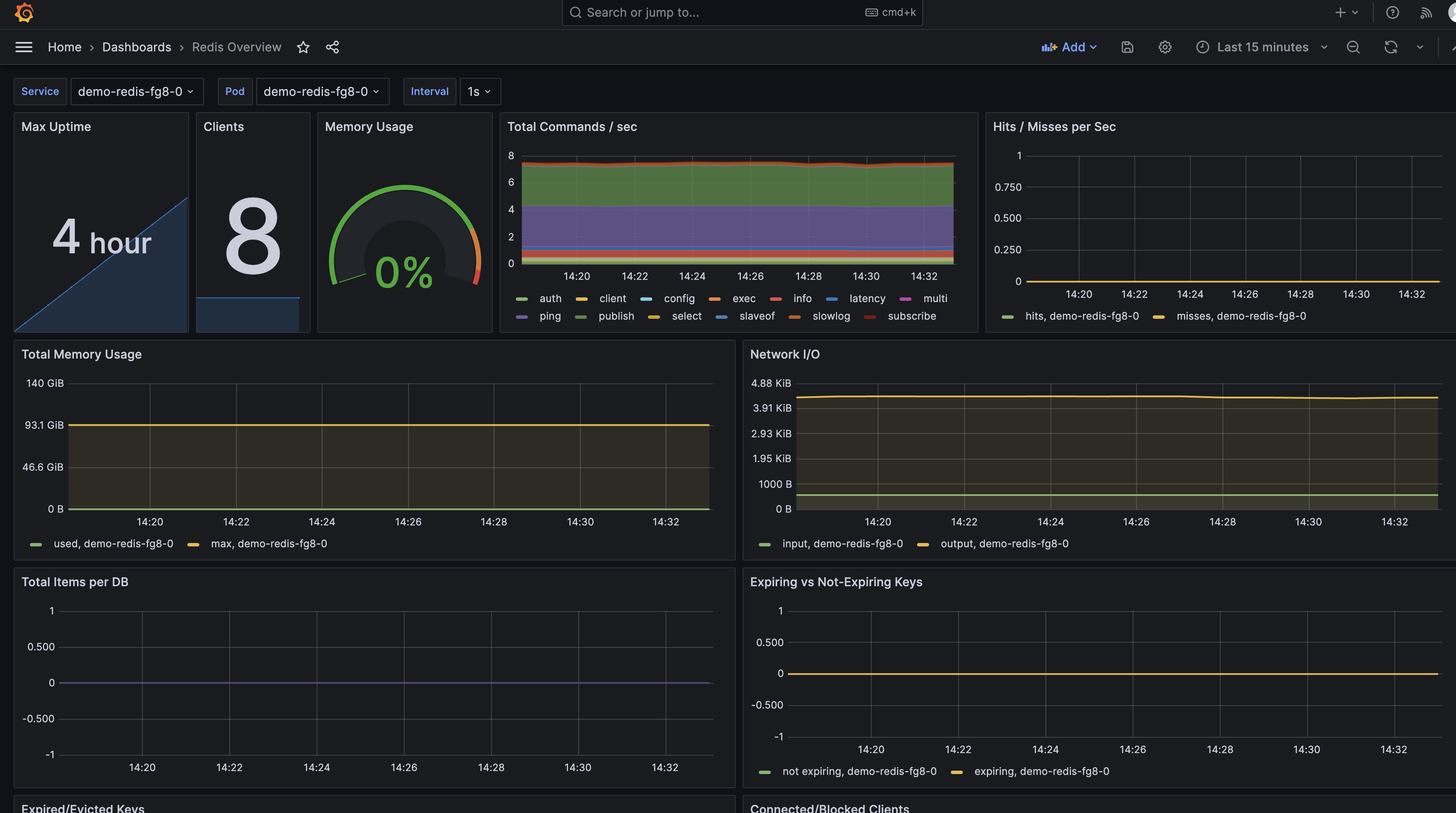
Task: Expand the refresh rate options arrow
Action: coord(1420,47)
